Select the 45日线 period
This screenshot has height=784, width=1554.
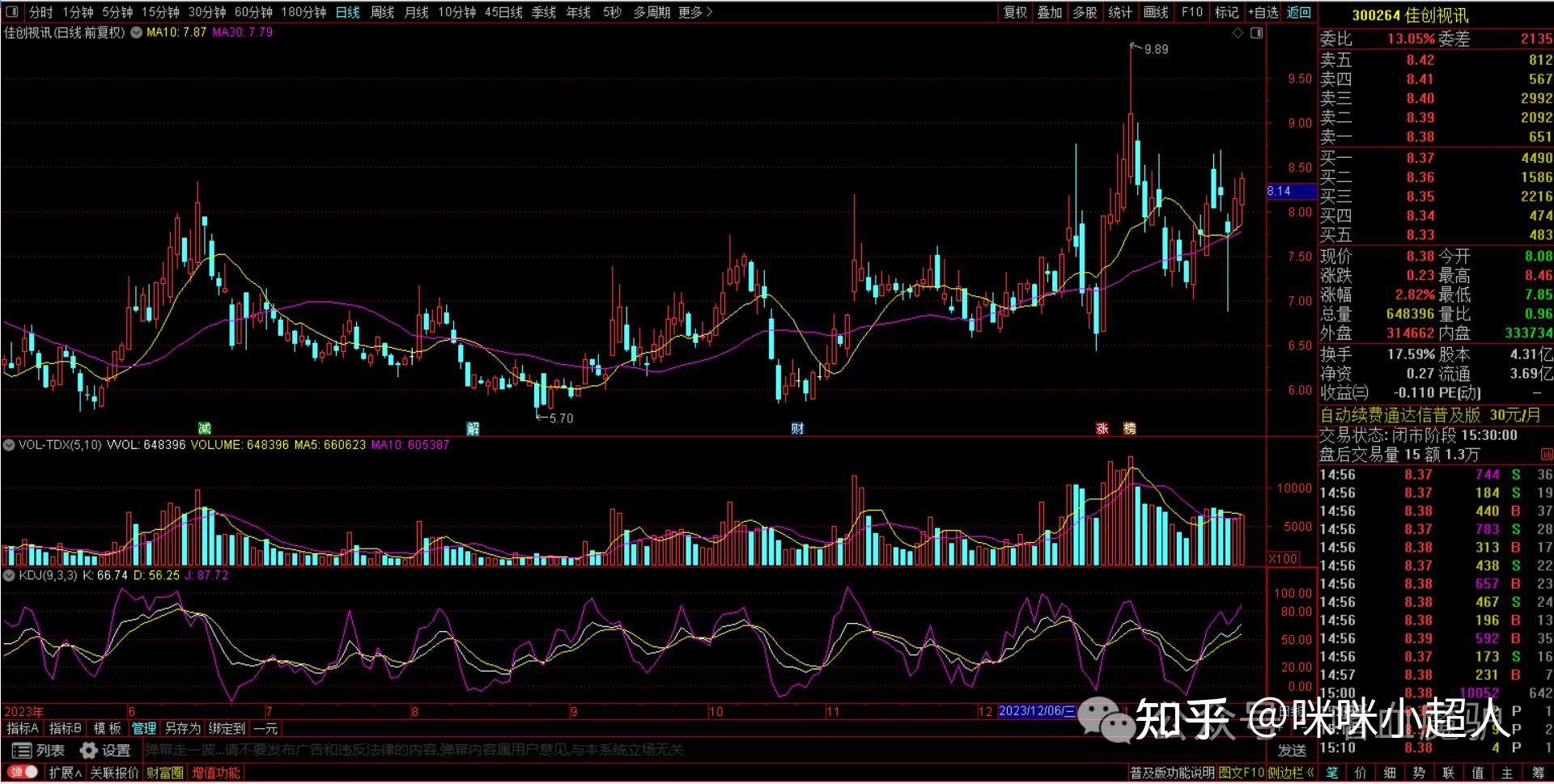tap(503, 12)
